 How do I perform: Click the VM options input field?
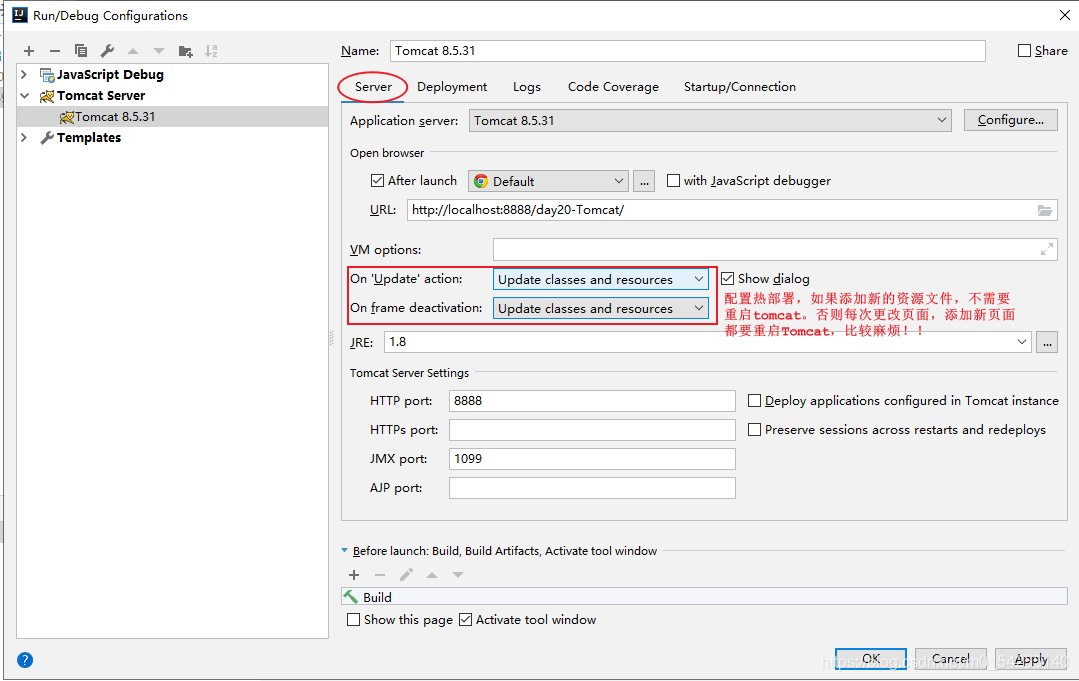775,250
